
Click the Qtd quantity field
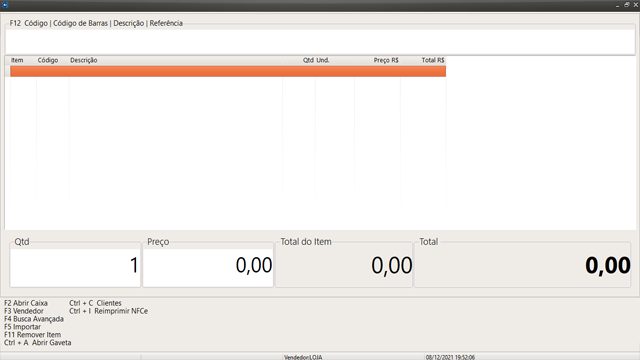[75, 267]
